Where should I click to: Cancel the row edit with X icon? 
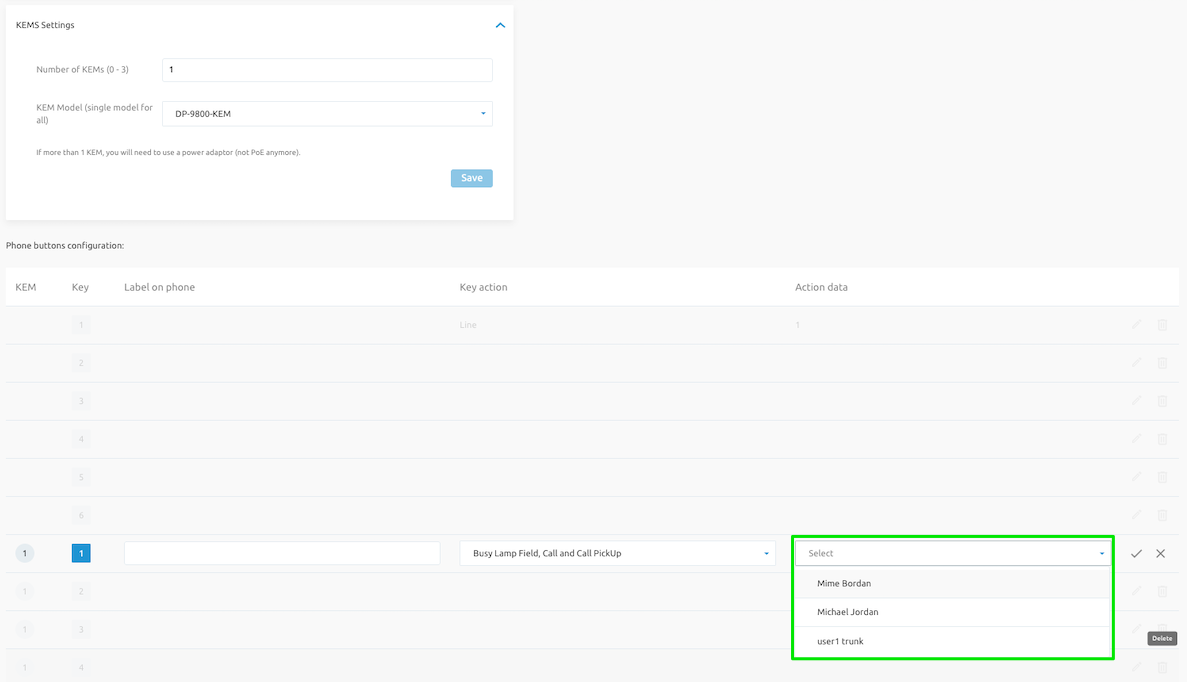point(1160,553)
